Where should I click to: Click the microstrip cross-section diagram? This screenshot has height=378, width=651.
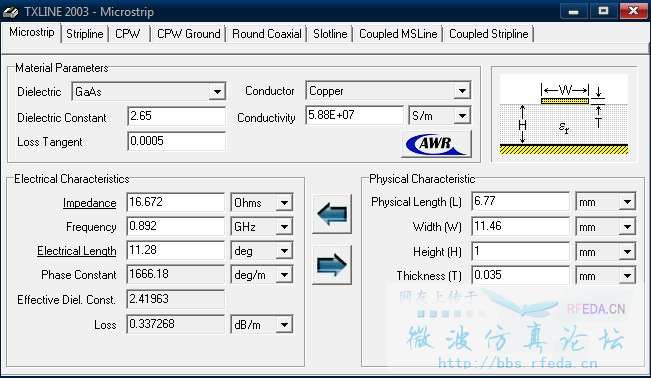tap(564, 115)
